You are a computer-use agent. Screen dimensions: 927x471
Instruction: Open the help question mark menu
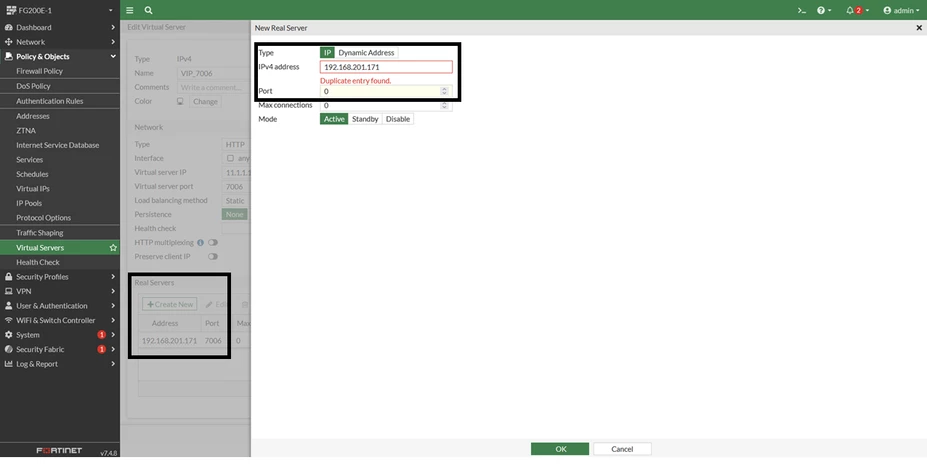[x=824, y=10]
